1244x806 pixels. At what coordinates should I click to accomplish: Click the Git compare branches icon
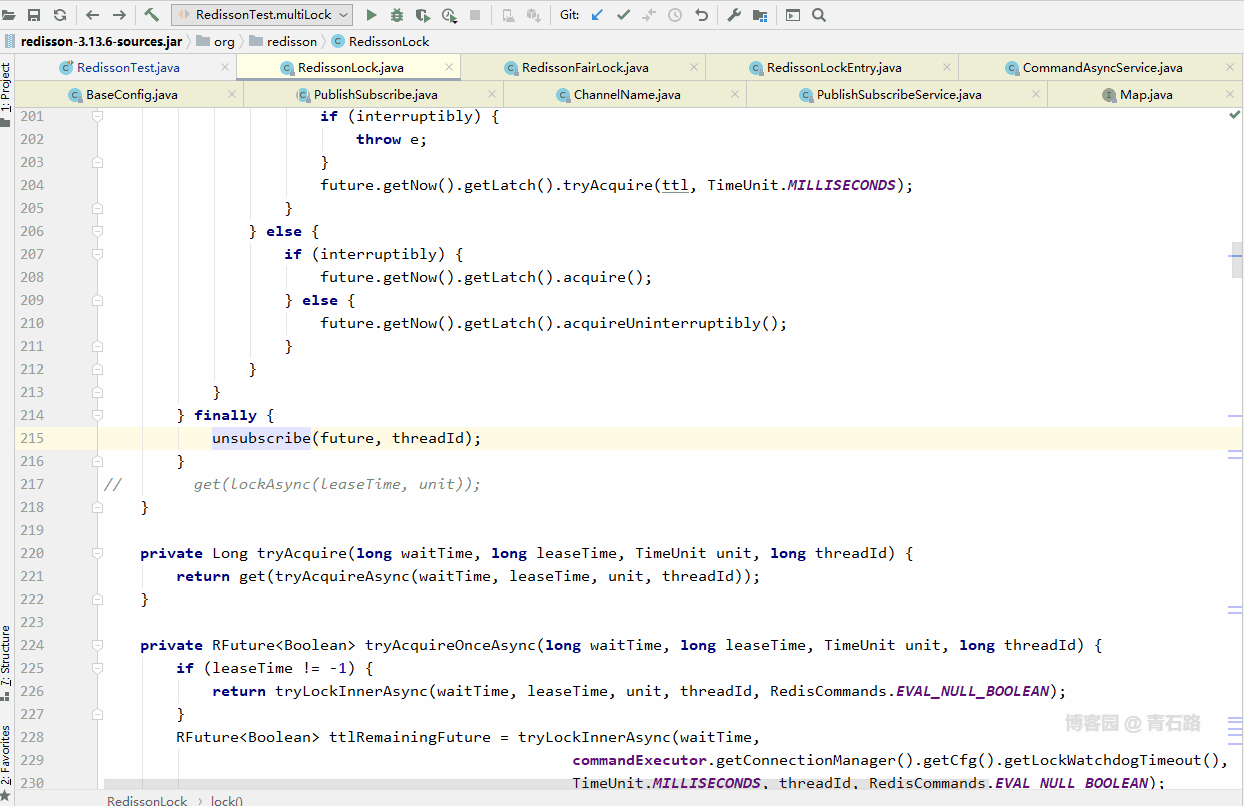click(x=649, y=15)
